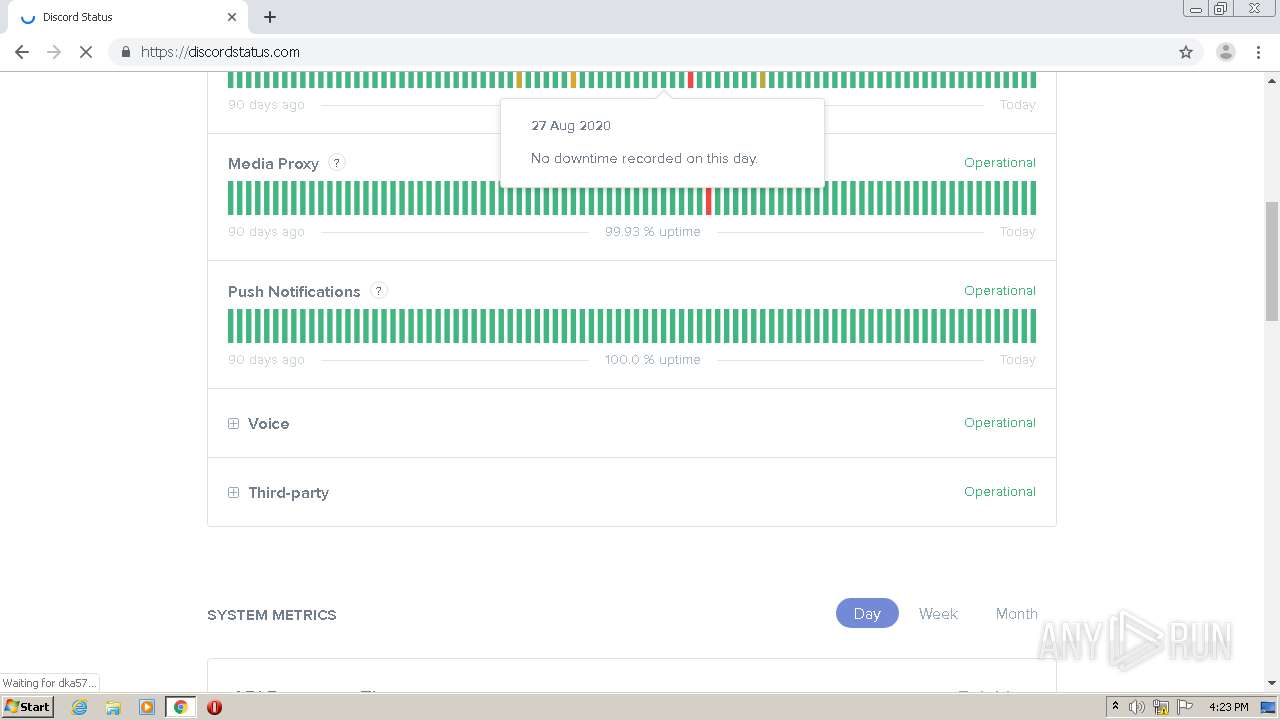
Task: Click the Third-party Operational status
Action: [x=1000, y=492]
